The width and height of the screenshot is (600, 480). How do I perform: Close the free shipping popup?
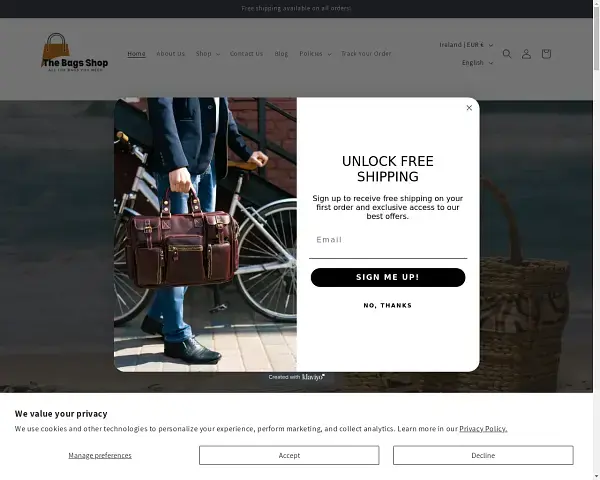tap(469, 108)
